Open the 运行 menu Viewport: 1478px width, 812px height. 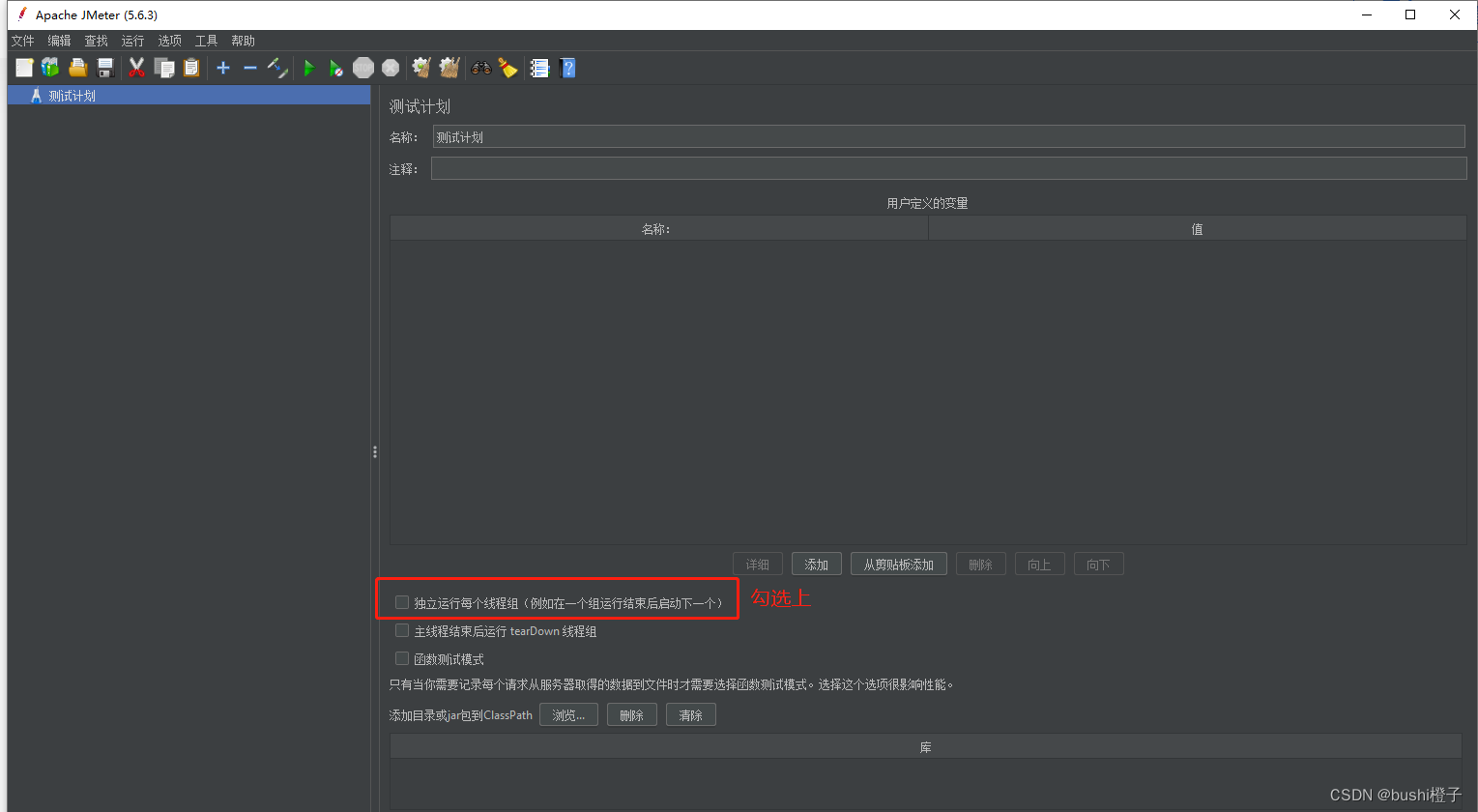132,41
